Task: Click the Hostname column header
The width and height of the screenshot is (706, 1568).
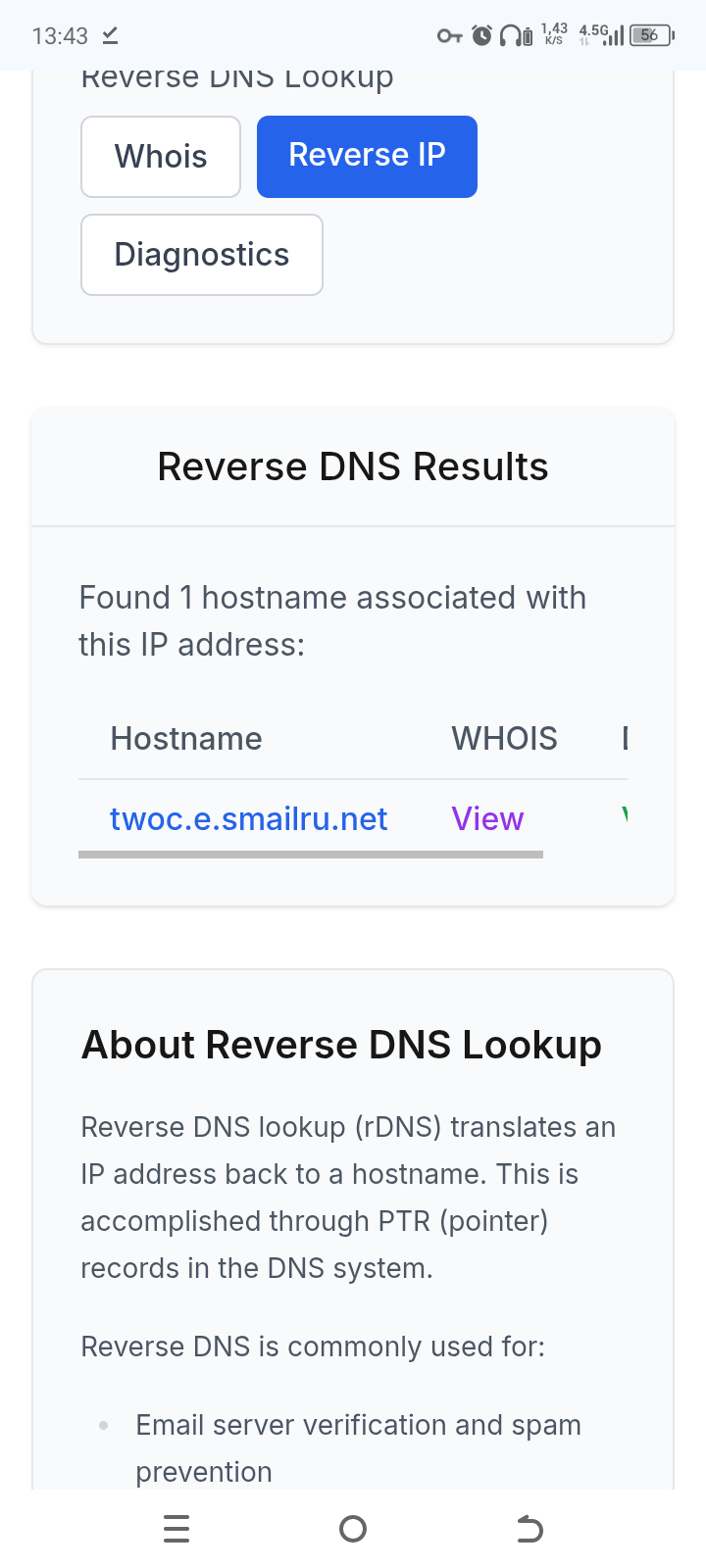Action: [186, 738]
